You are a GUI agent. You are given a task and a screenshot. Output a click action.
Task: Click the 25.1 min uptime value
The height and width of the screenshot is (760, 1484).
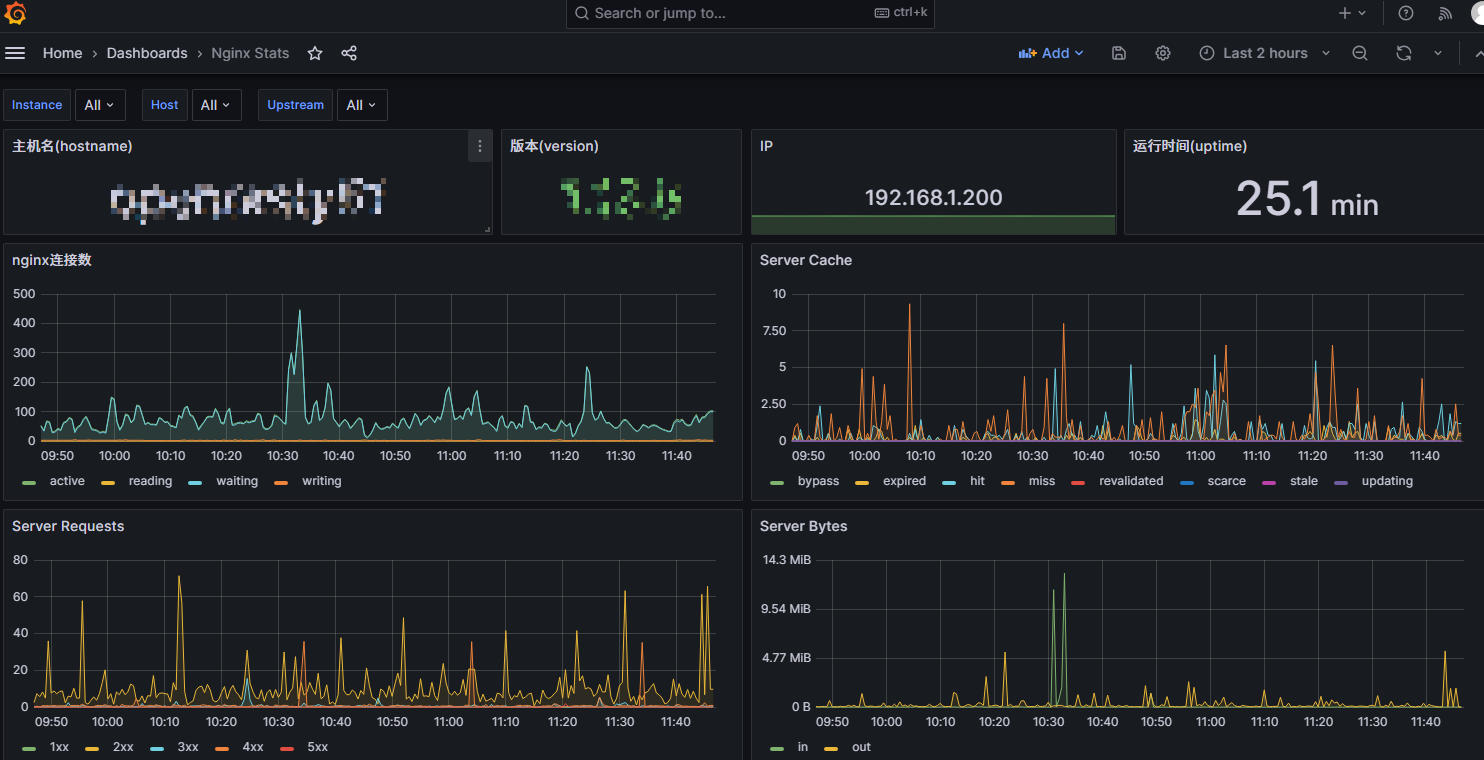click(1307, 199)
